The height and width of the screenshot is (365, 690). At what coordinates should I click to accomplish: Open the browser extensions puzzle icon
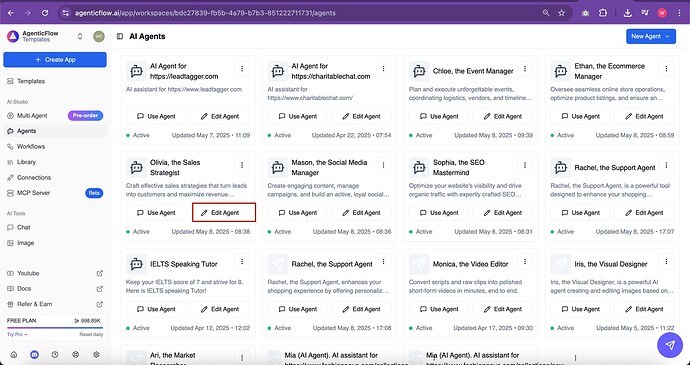(603, 13)
